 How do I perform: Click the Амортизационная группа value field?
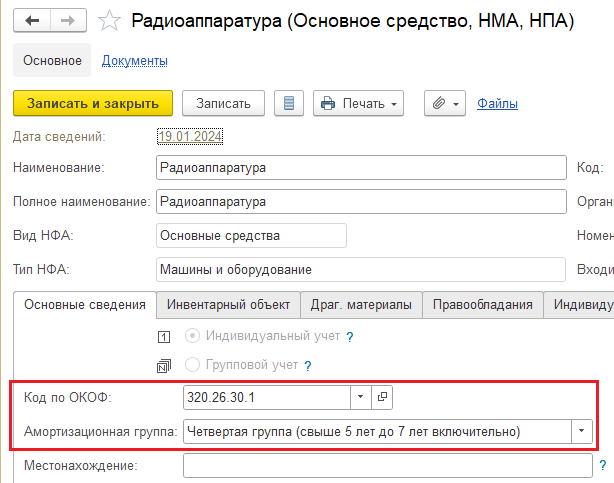point(377,431)
